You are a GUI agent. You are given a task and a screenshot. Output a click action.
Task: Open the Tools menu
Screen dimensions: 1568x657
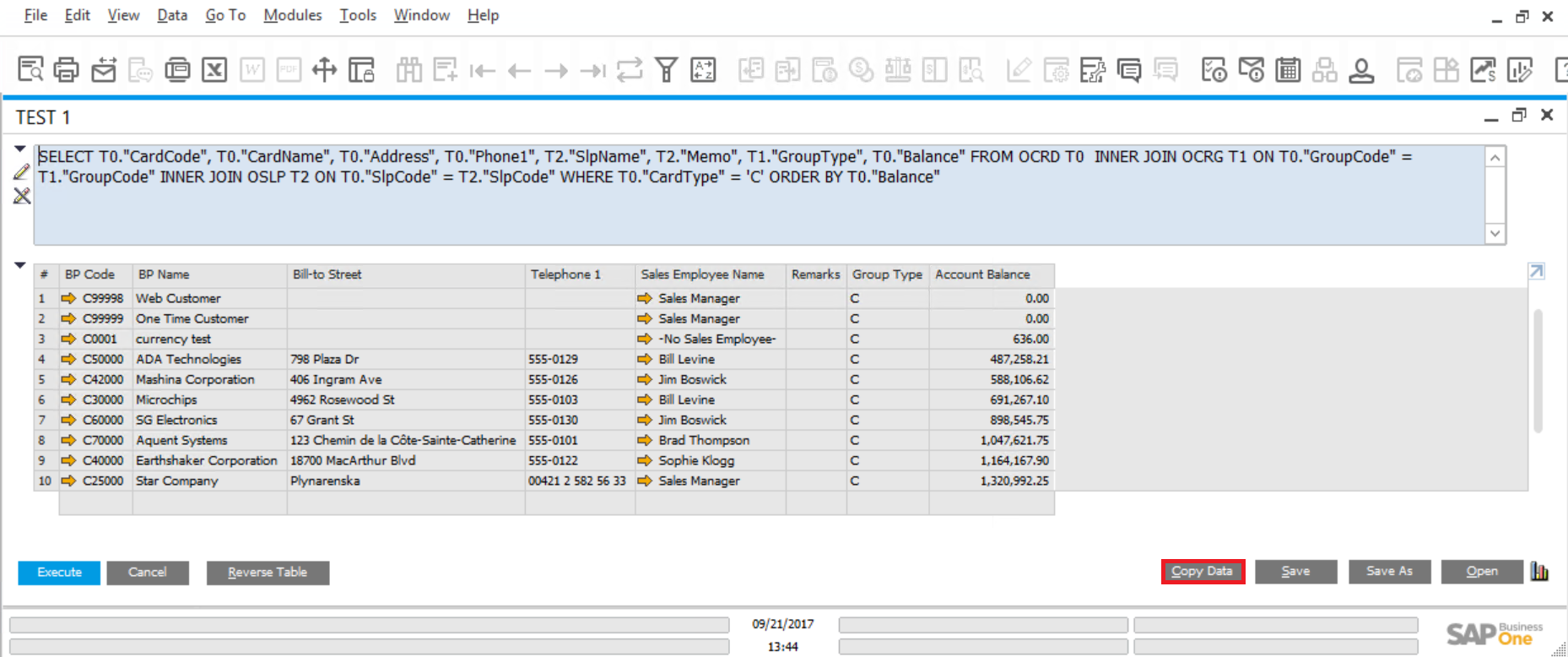click(358, 15)
